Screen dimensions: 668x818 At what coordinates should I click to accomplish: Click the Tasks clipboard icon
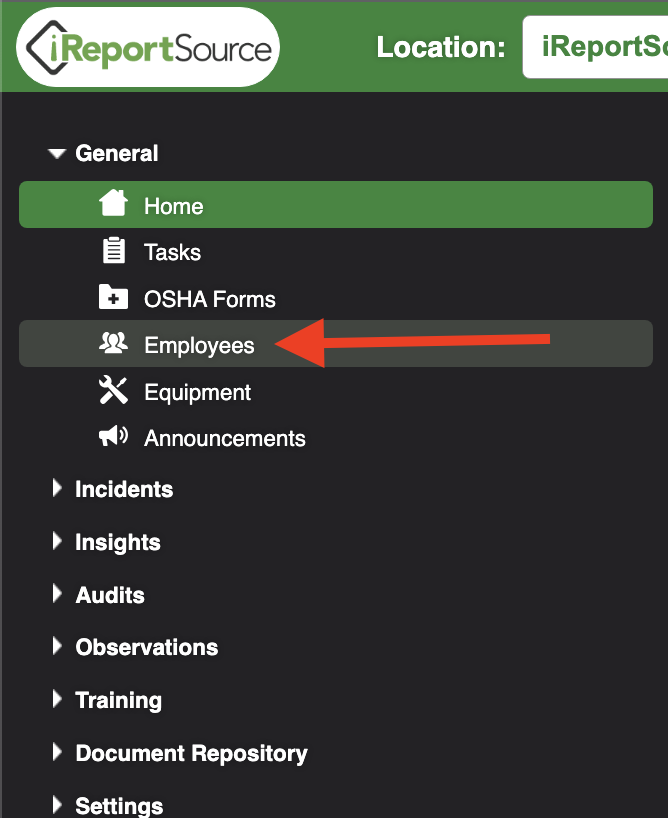tap(113, 250)
